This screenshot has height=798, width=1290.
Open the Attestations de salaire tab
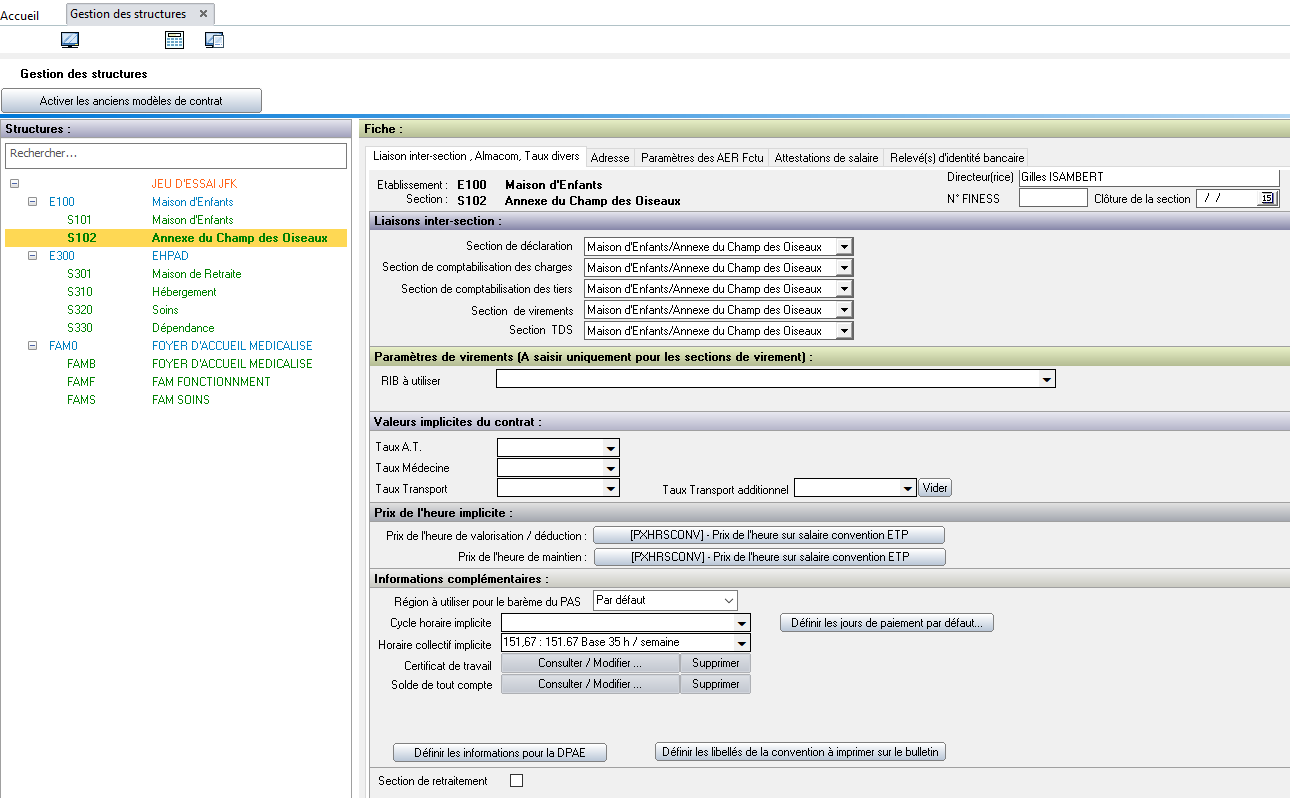(826, 158)
